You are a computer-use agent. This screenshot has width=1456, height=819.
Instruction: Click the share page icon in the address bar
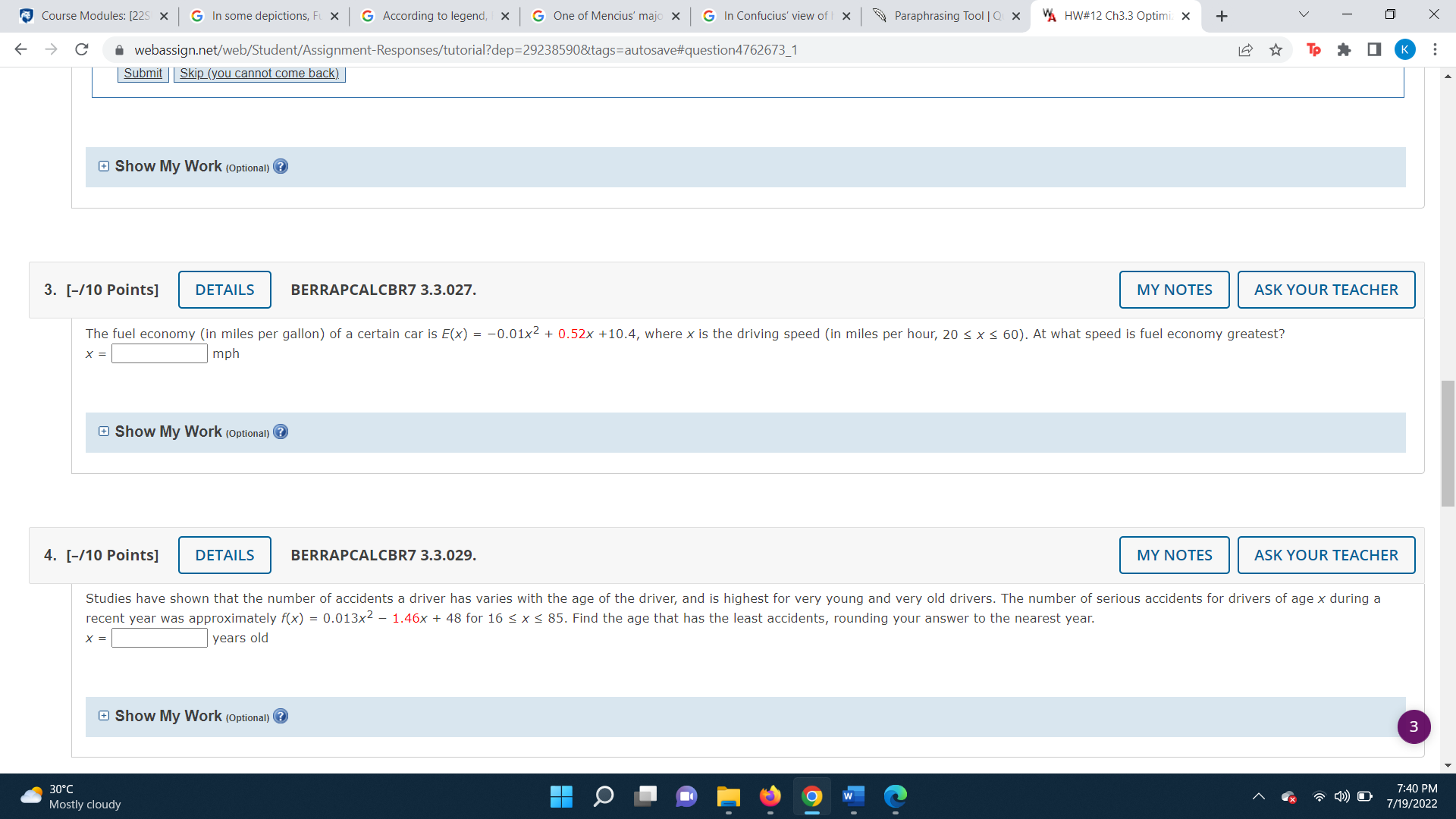tap(1245, 50)
